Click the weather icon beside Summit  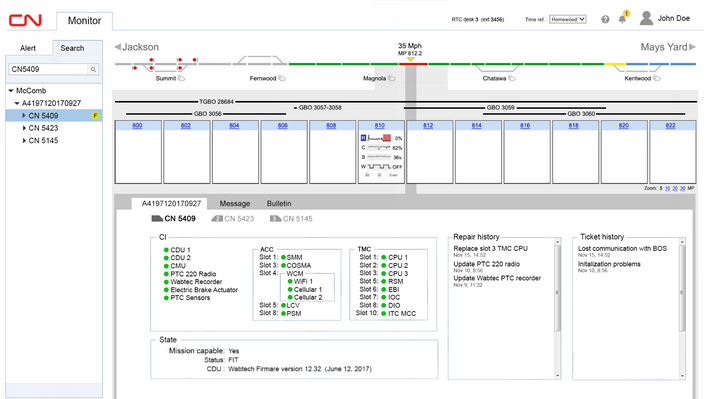tap(181, 78)
